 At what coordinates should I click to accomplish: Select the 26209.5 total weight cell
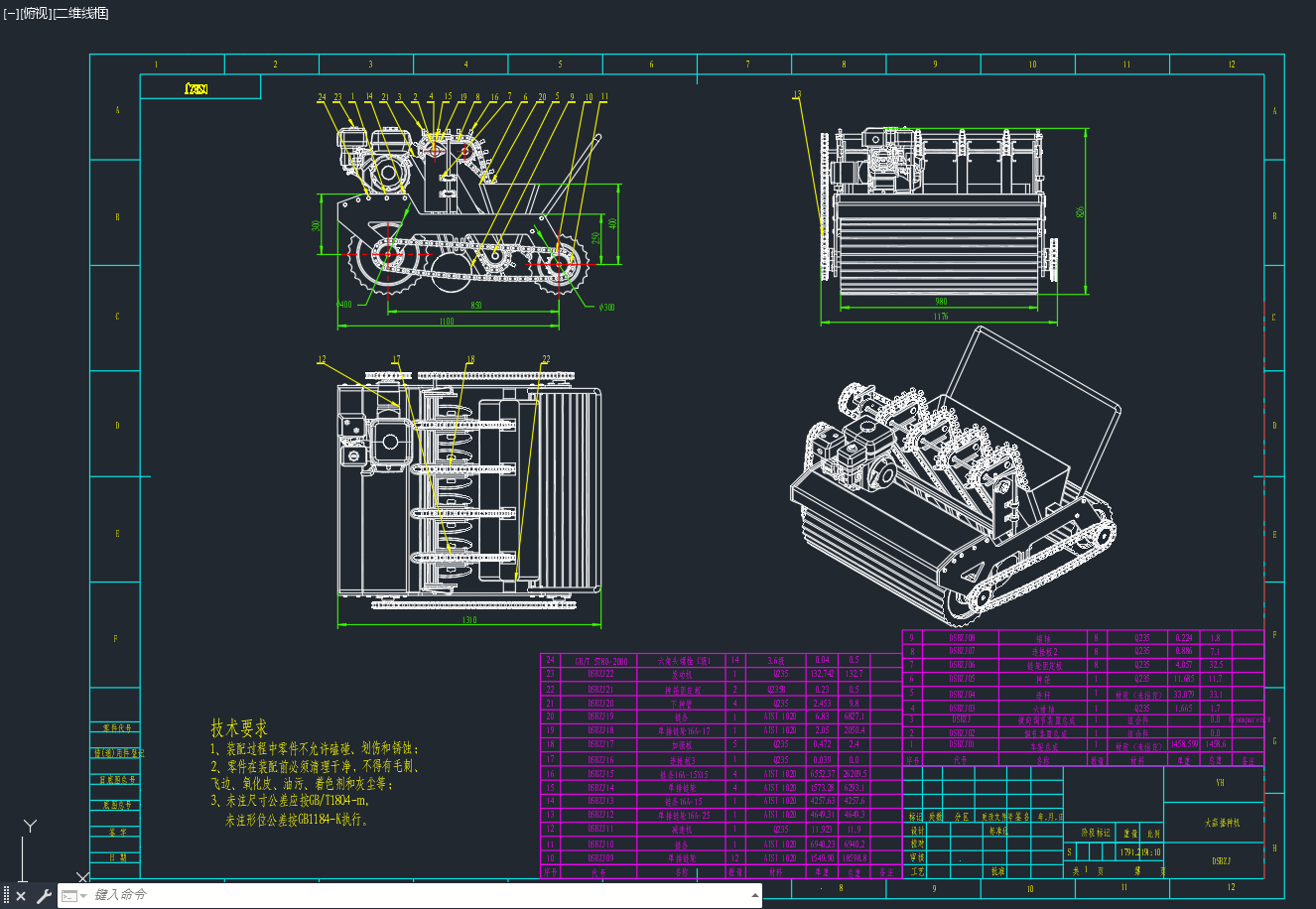click(855, 773)
